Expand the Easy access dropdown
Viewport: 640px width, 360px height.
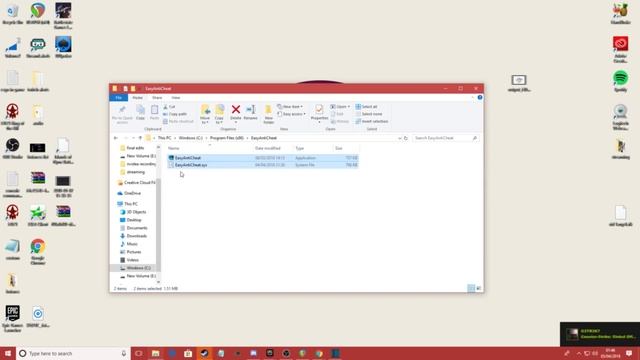tap(291, 114)
